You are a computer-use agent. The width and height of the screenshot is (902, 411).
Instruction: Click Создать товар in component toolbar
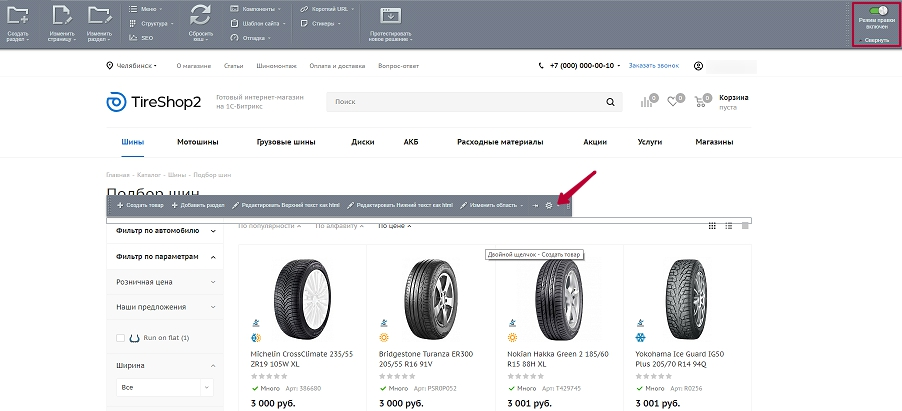click(140, 206)
